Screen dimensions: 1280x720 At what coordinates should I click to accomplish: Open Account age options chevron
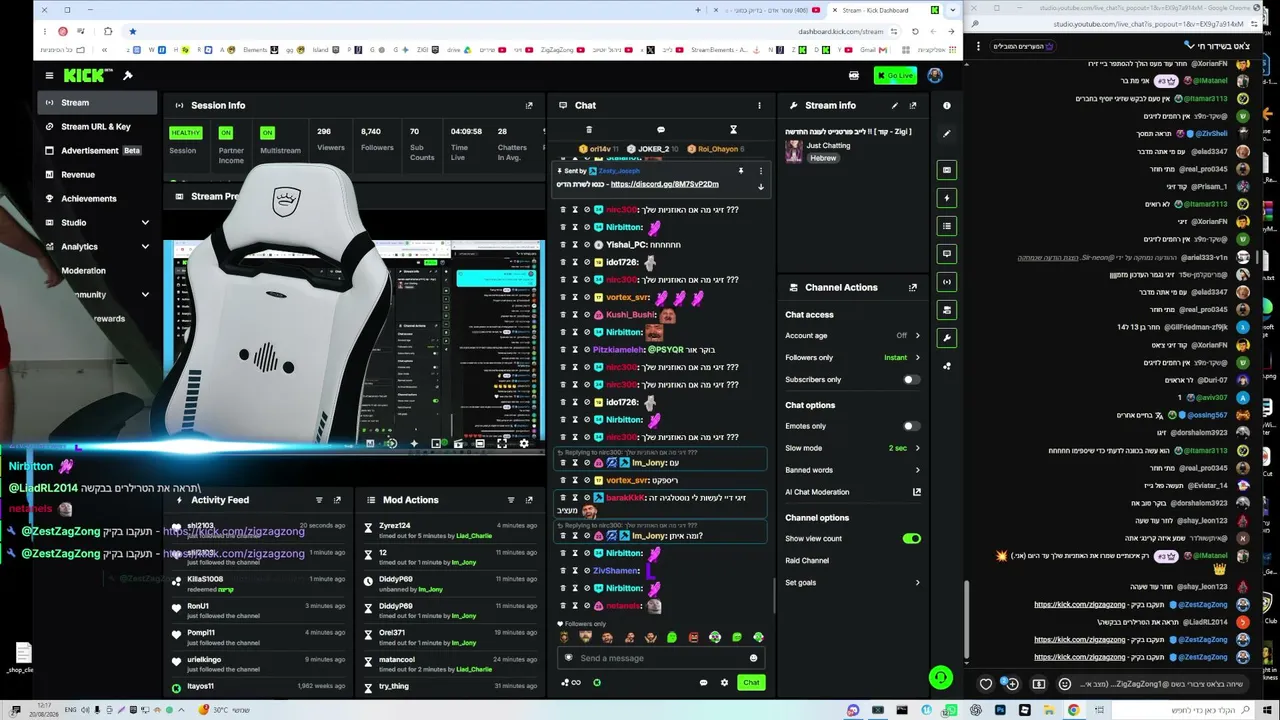pos(917,336)
